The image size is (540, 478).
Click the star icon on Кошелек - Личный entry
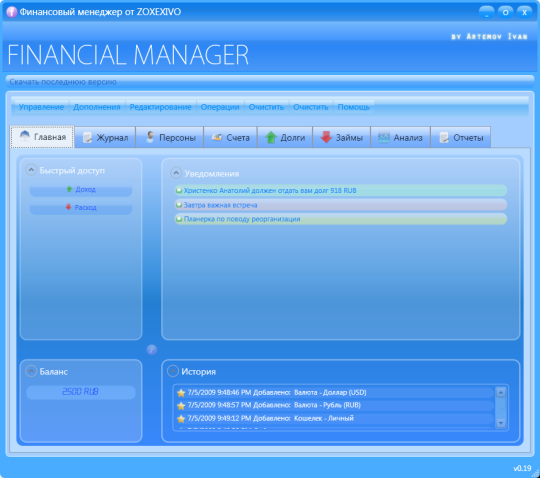[181, 419]
